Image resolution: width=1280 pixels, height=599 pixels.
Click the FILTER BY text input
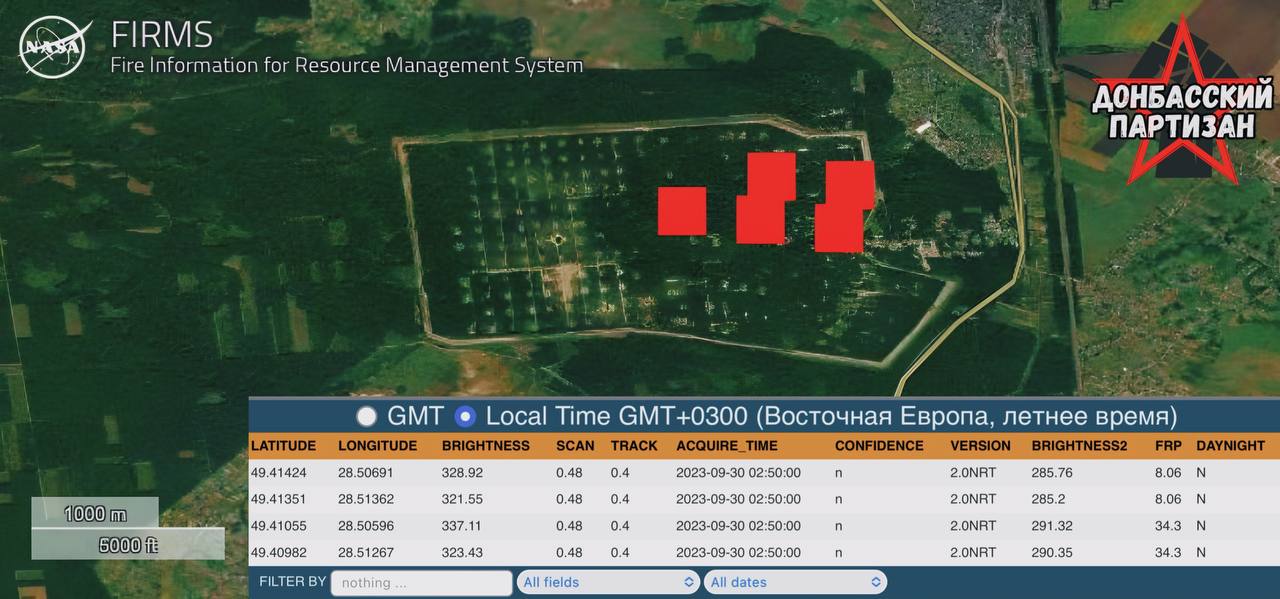[421, 582]
